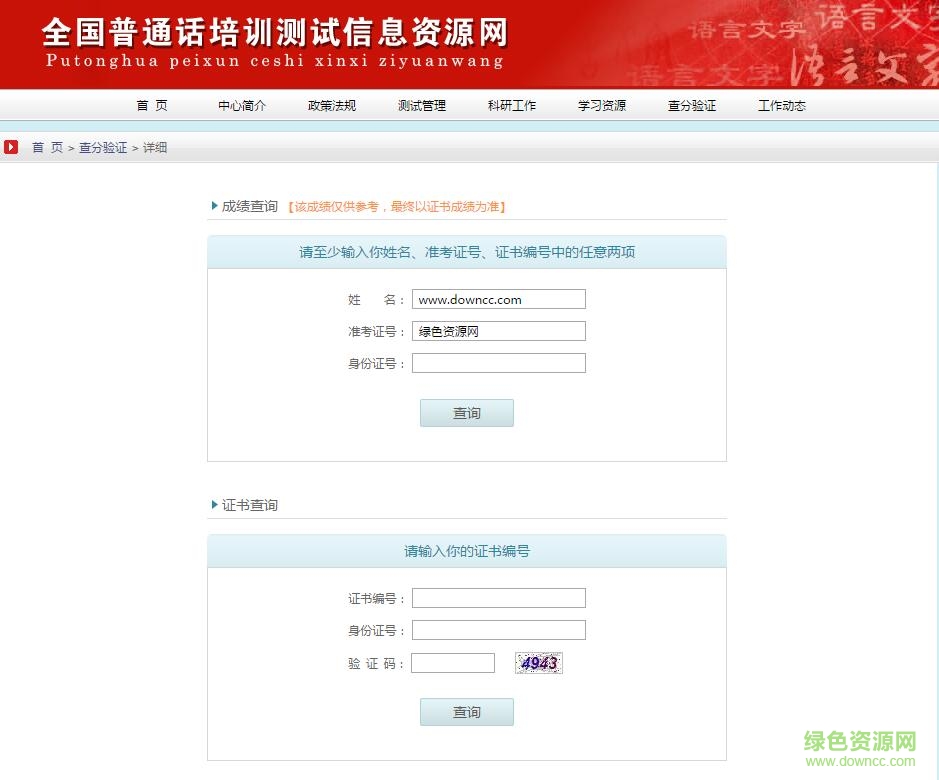Click the 查分验证 breadcrumb link

103,147
